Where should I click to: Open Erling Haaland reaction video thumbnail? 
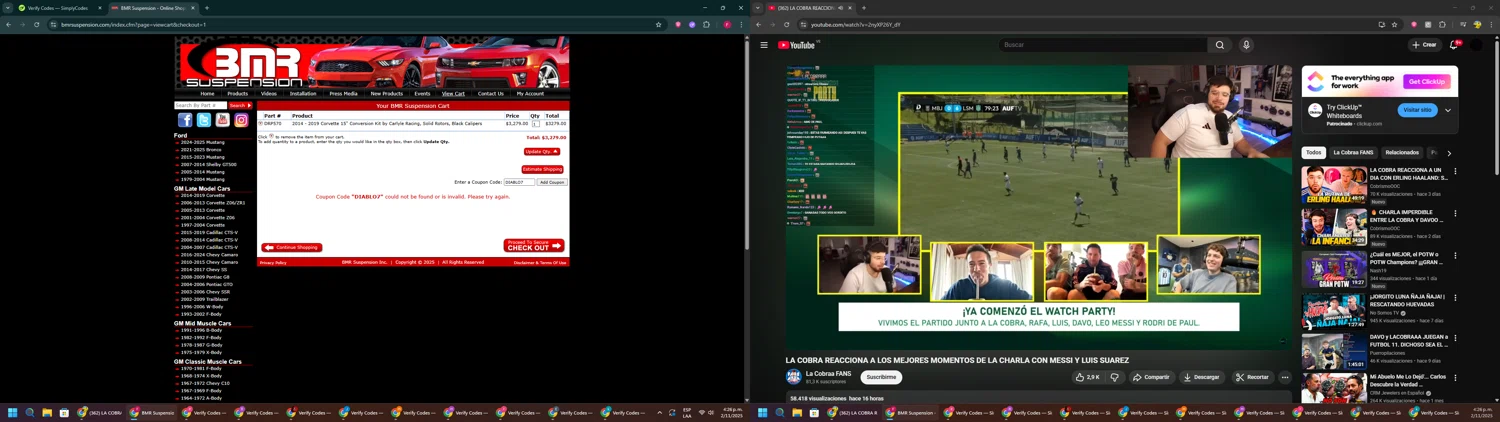point(1334,186)
